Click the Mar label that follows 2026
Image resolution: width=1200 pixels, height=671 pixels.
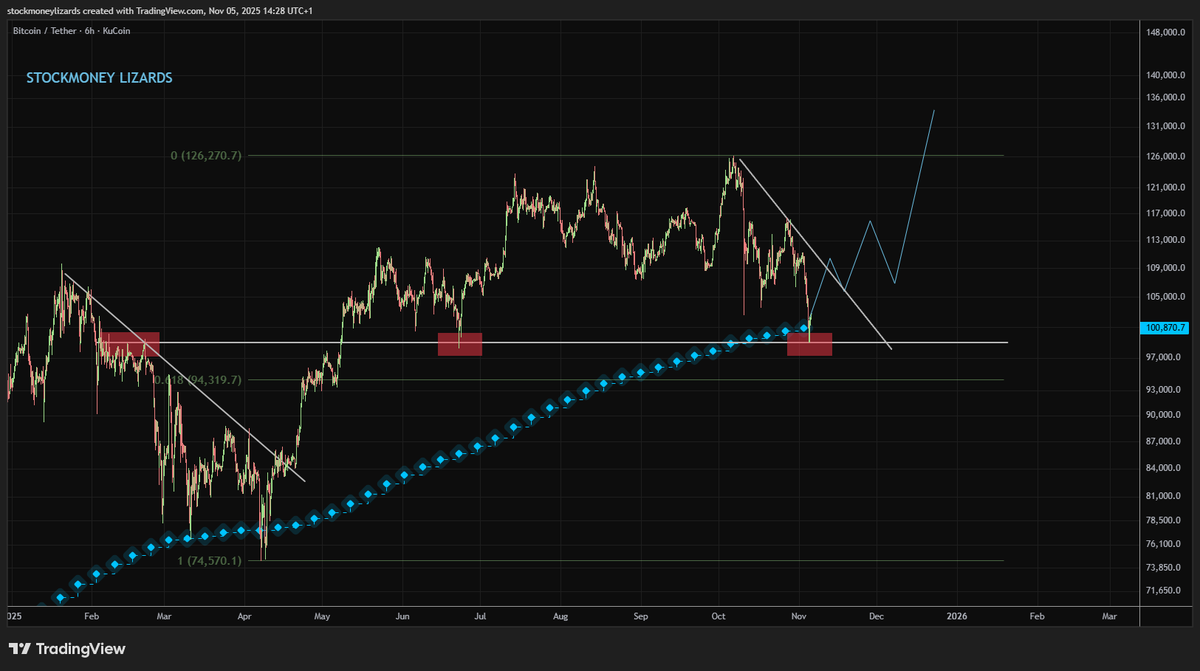(1110, 617)
